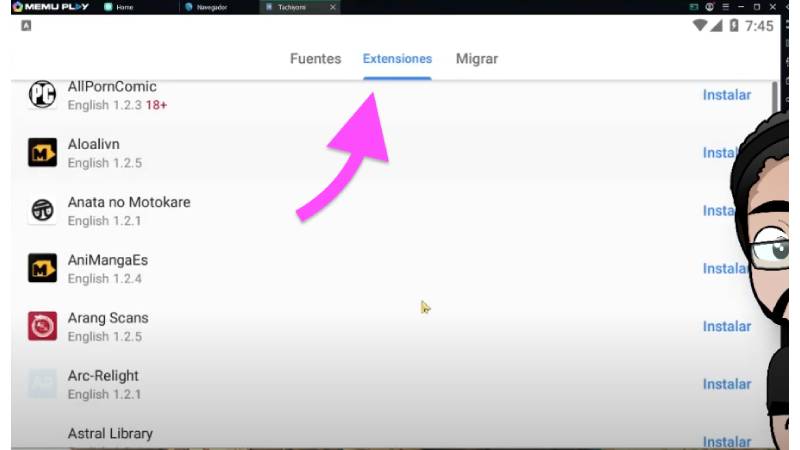Install the Aloalivn extension

[719, 153]
